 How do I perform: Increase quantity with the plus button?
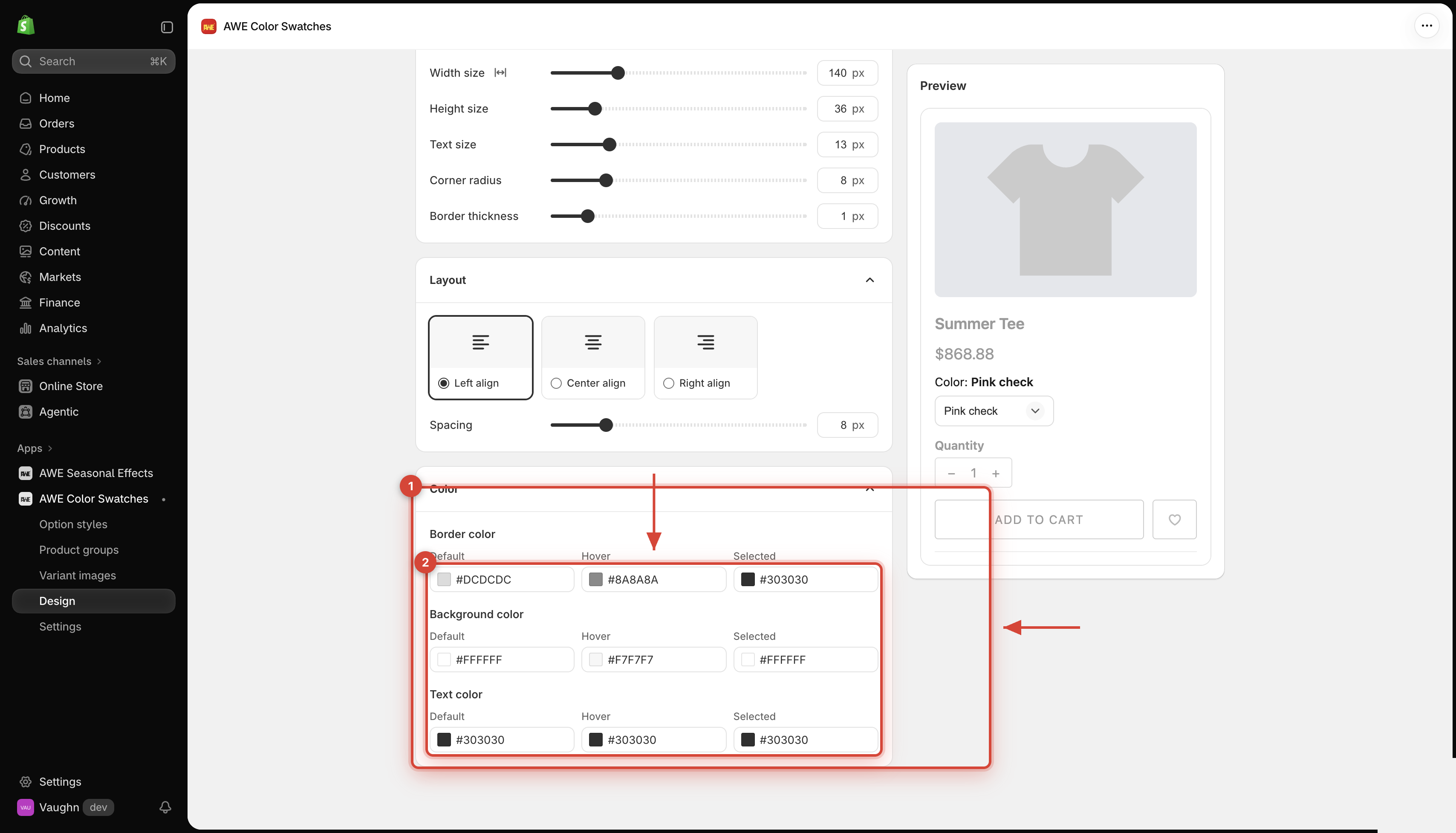pos(996,473)
